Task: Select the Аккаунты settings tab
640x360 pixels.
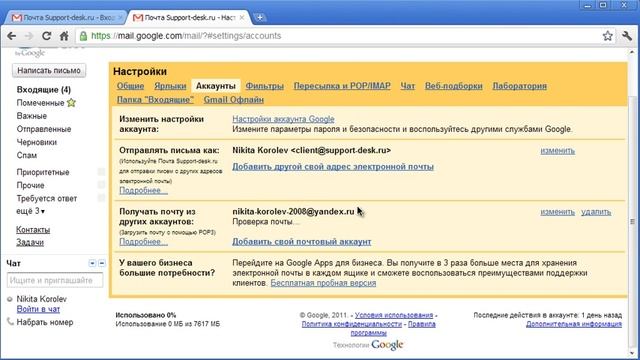Action: point(216,86)
